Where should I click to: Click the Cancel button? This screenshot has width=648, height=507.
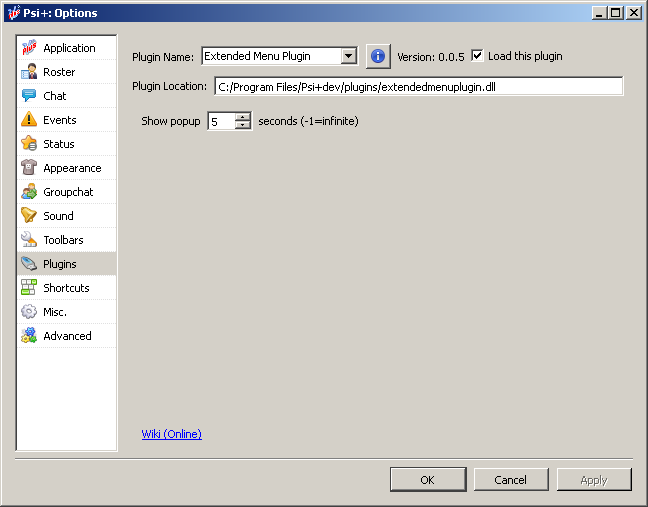(x=510, y=480)
